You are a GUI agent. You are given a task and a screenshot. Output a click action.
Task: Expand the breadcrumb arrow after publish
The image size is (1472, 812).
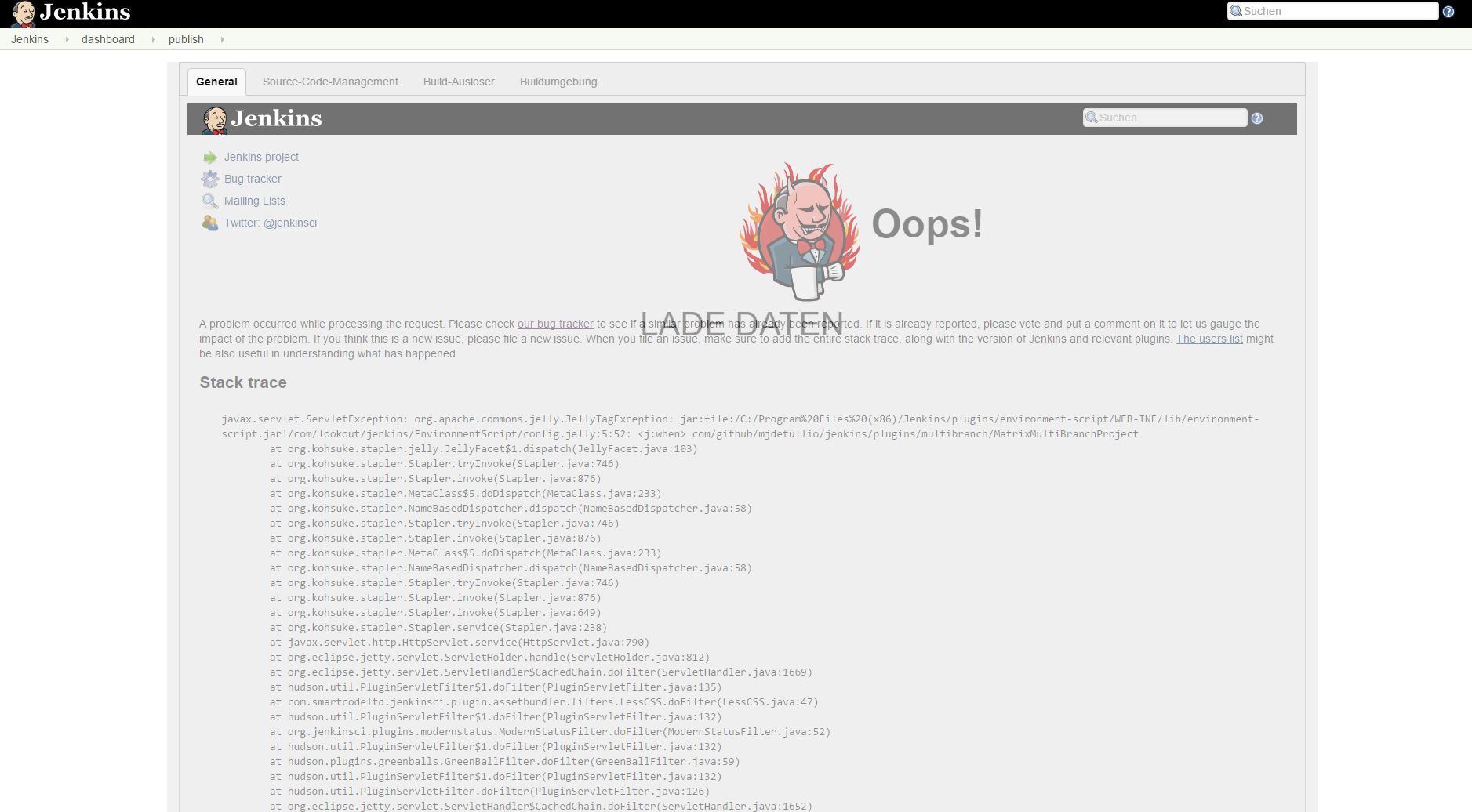click(x=222, y=40)
